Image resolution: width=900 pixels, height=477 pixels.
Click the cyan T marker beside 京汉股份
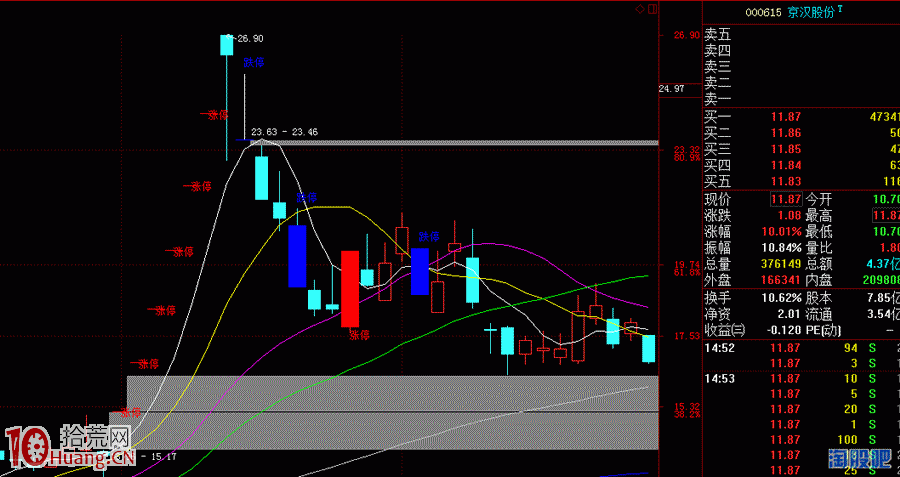(840, 9)
